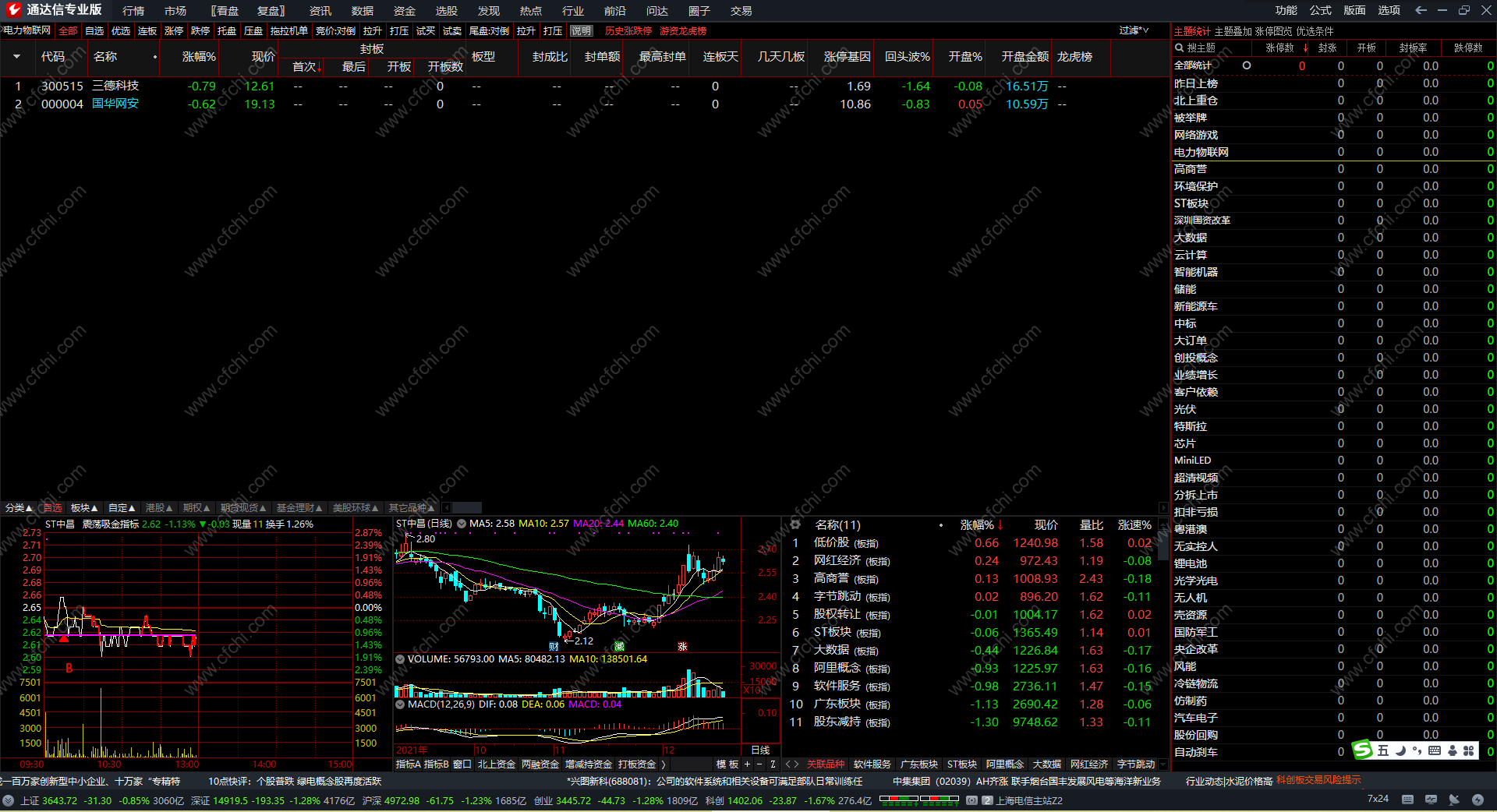Expand the column header dropdown arrow before 代码
This screenshot has height=812, width=1497.
(x=16, y=57)
